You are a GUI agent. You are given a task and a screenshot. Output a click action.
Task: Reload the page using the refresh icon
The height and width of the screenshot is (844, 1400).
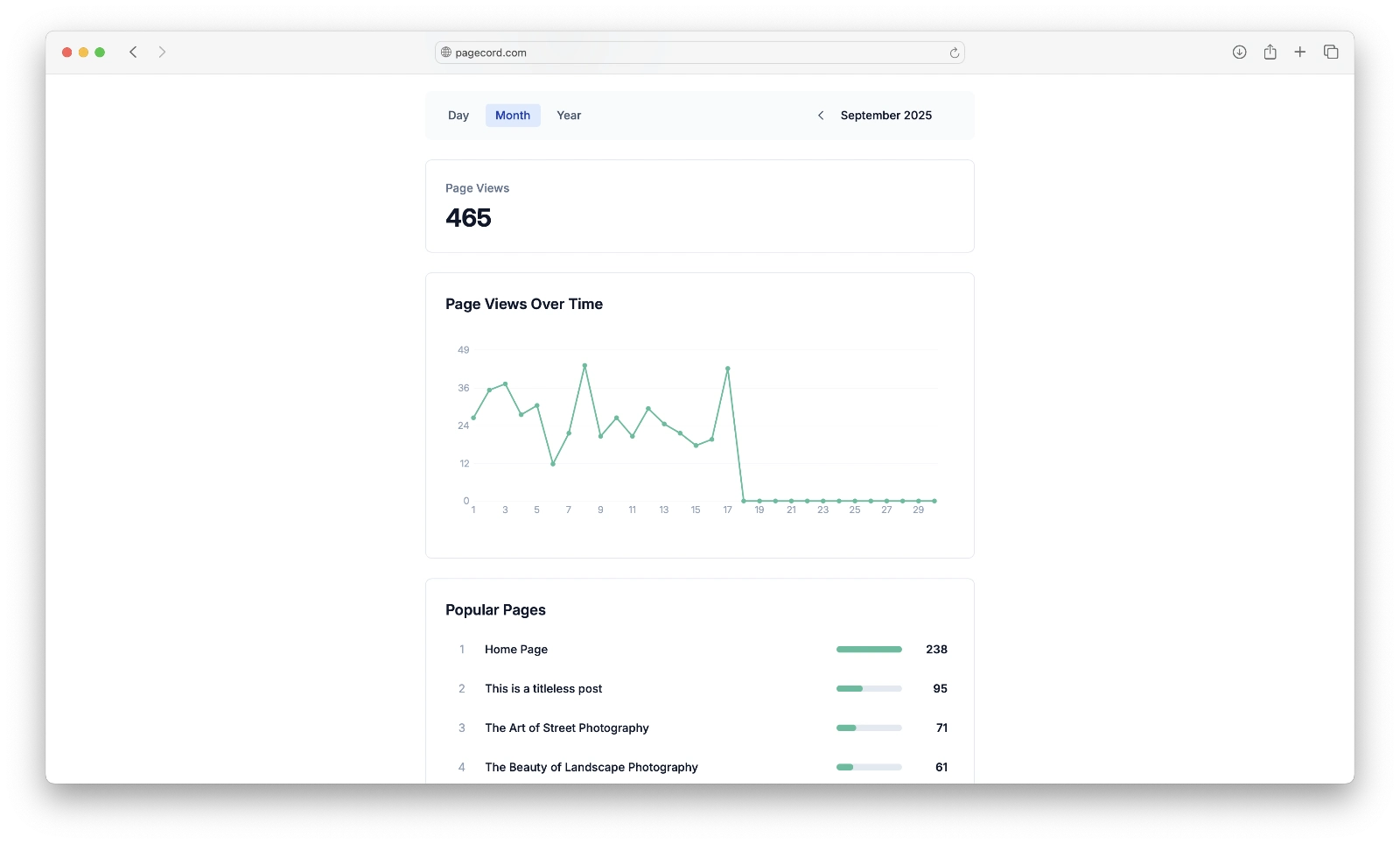point(954,53)
